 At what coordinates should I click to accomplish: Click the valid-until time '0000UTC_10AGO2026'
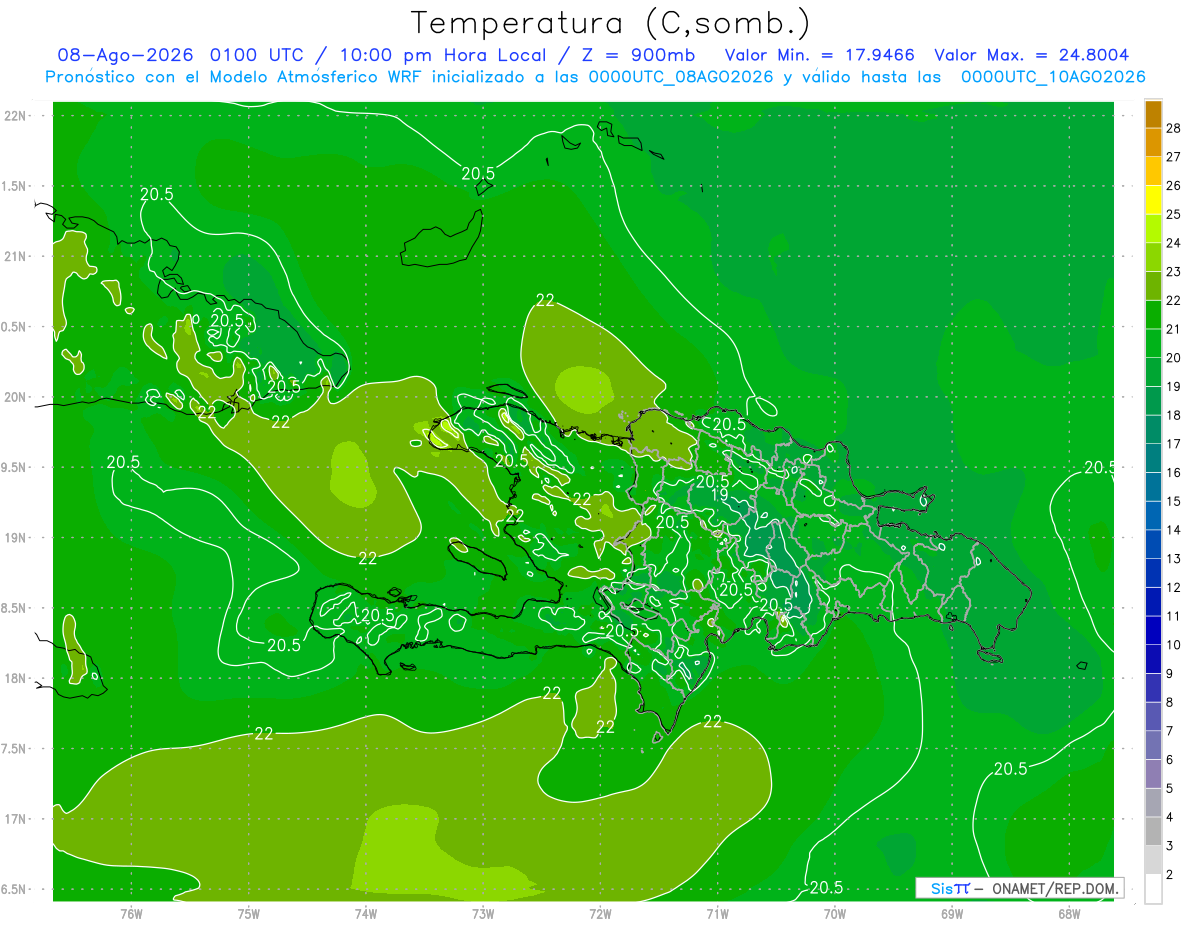tap(1053, 77)
